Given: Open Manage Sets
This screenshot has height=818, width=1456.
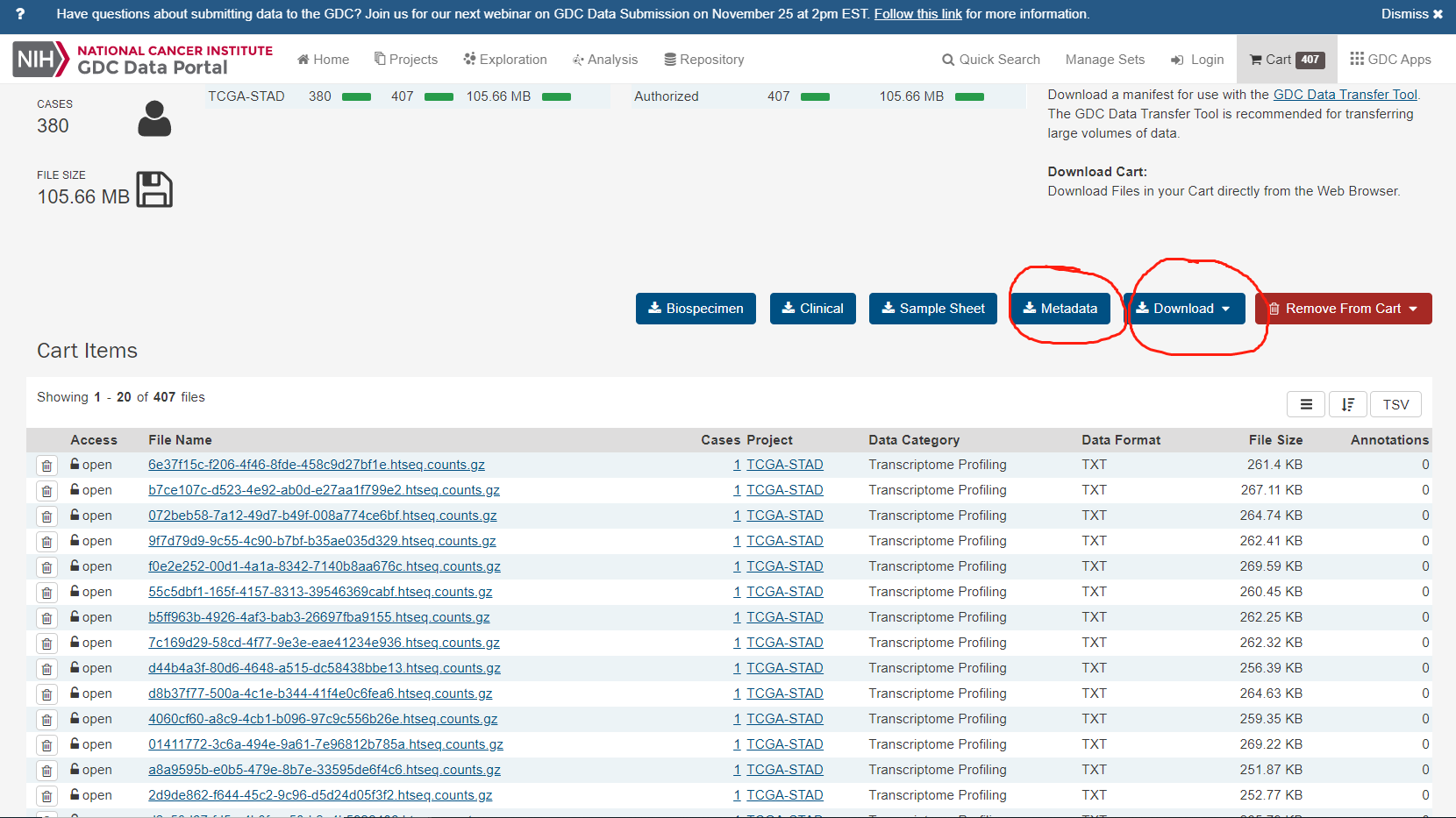Looking at the screenshot, I should coord(1105,60).
